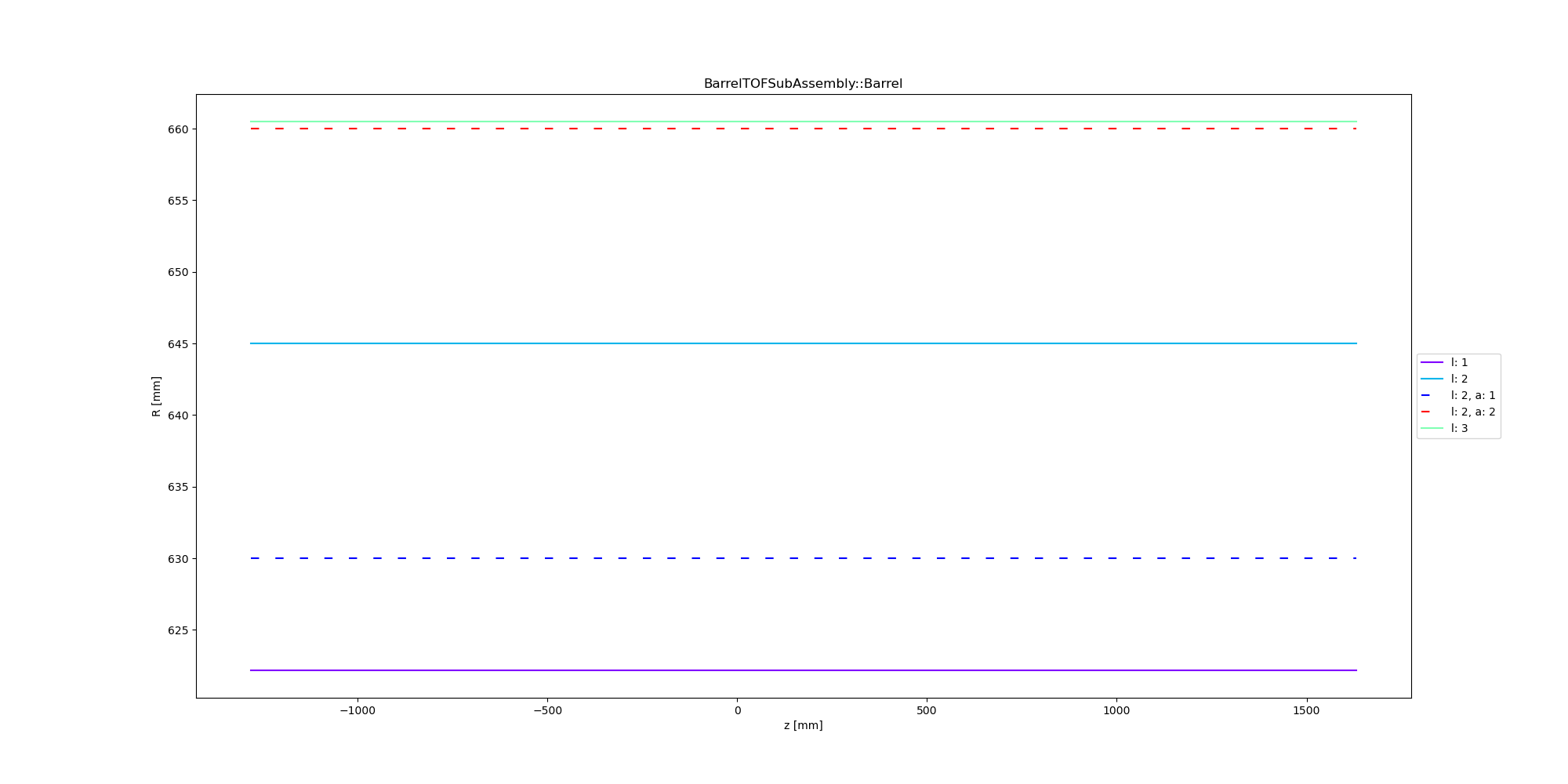Click the −1000 x-axis tick label
Image resolution: width=1568 pixels, height=784 pixels.
[x=358, y=710]
